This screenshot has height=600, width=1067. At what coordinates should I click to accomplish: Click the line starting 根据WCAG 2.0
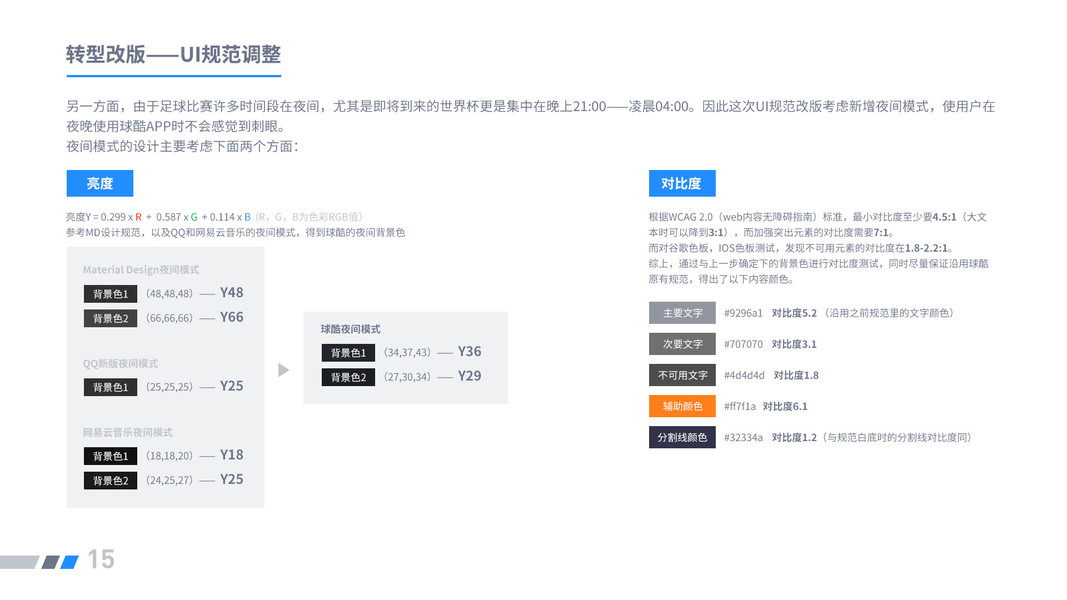817,217
